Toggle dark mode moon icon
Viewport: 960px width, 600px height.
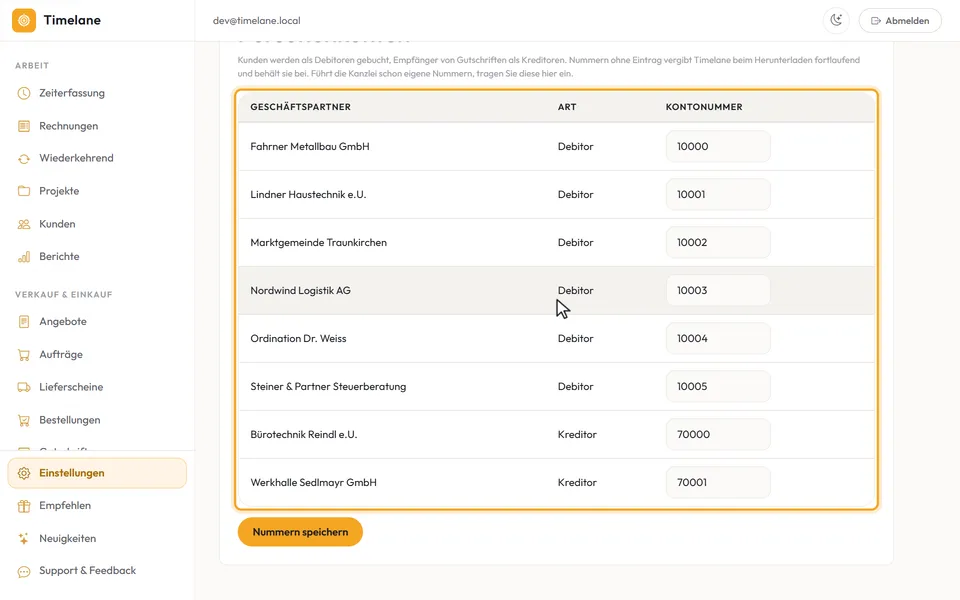[x=836, y=20]
